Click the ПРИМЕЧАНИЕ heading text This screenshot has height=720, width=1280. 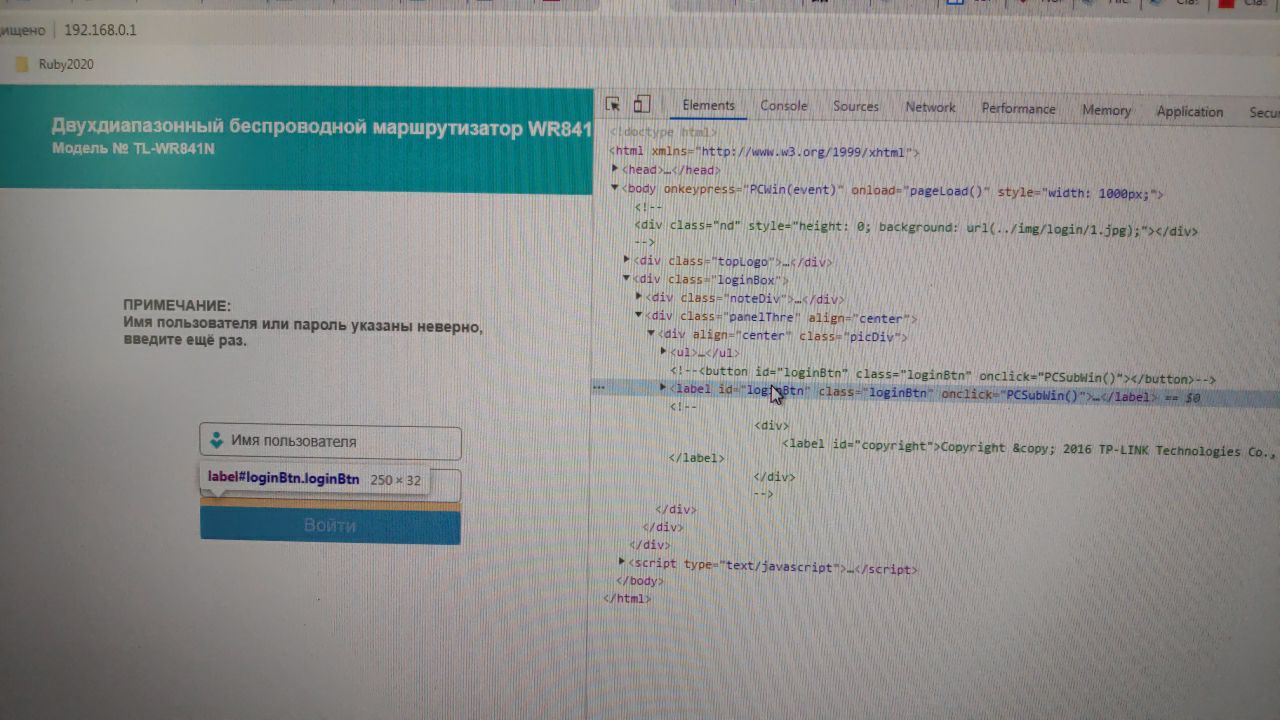(177, 305)
